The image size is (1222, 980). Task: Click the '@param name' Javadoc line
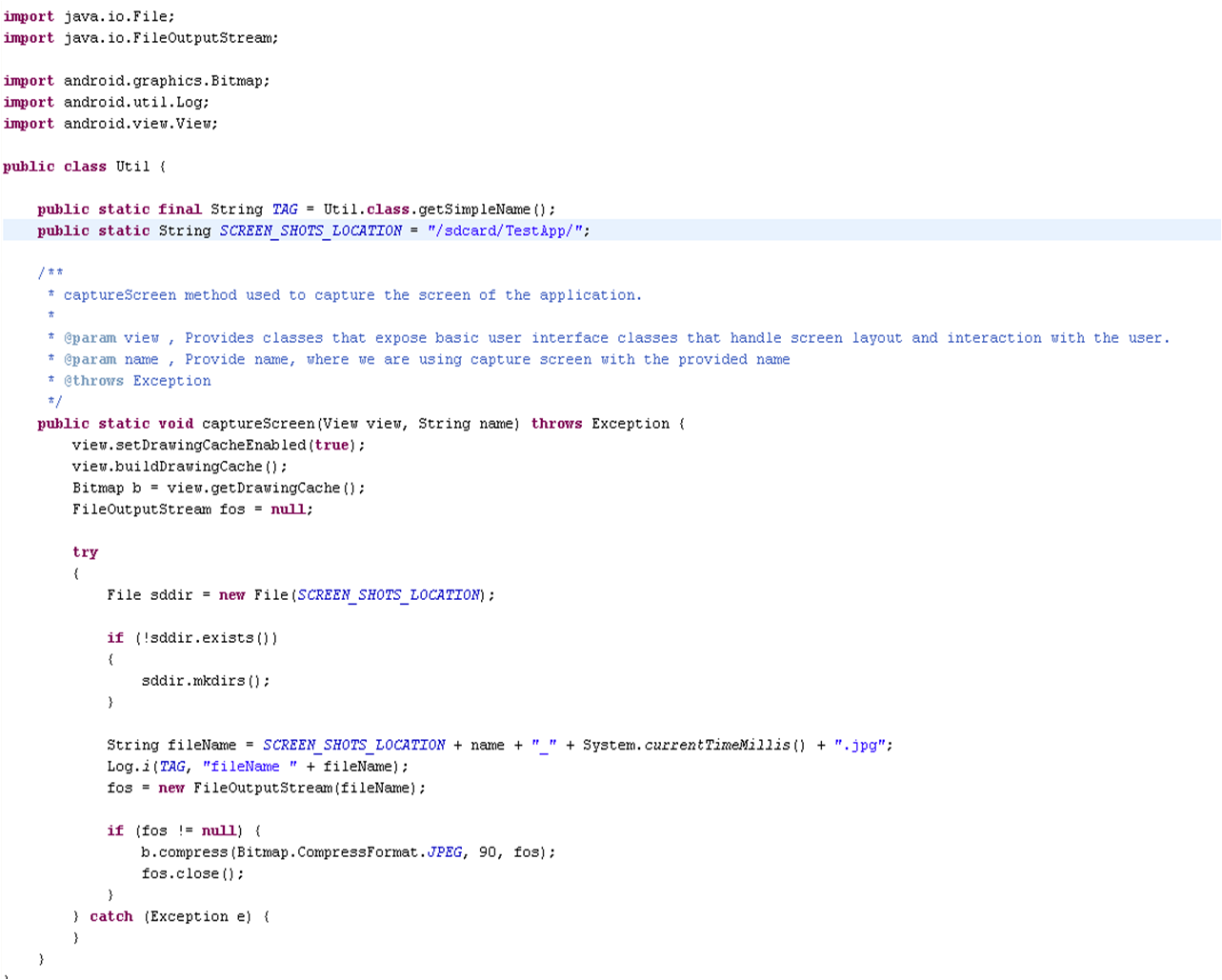418,359
